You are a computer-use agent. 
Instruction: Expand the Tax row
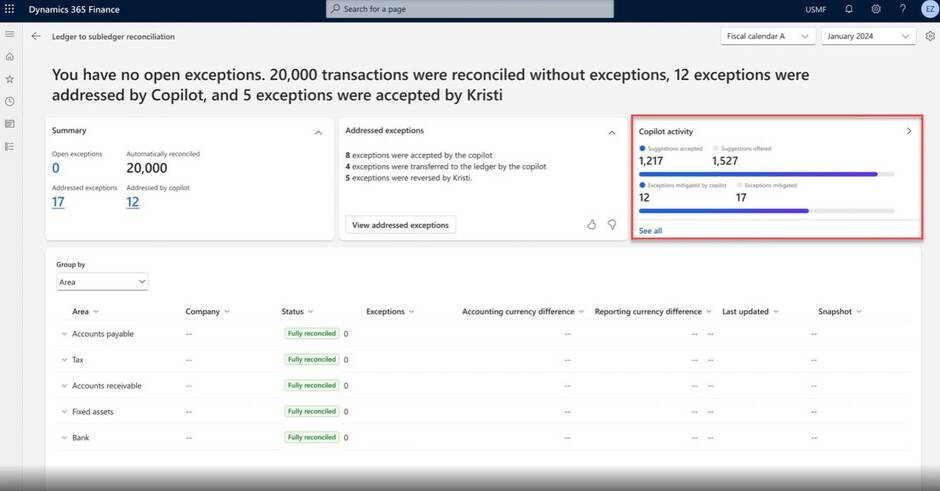tap(64, 360)
